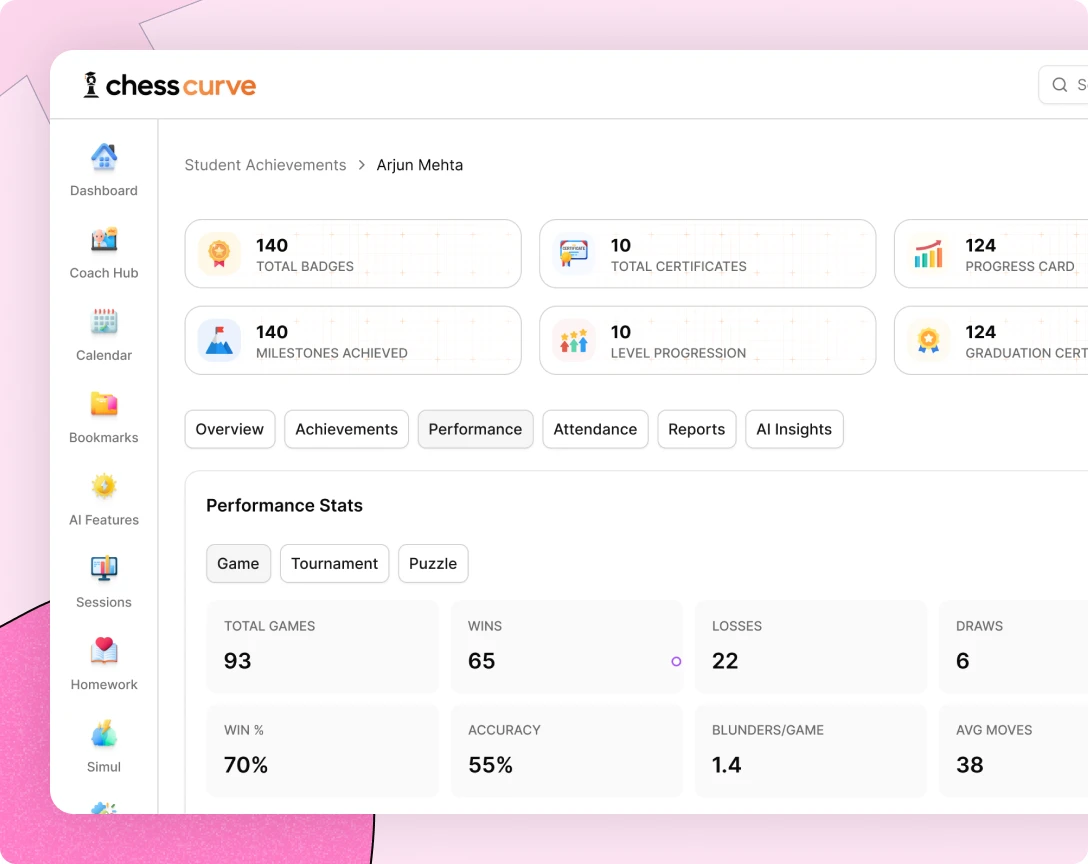This screenshot has width=1088, height=864.
Task: Click the Progress Card chart icon
Action: [928, 254]
